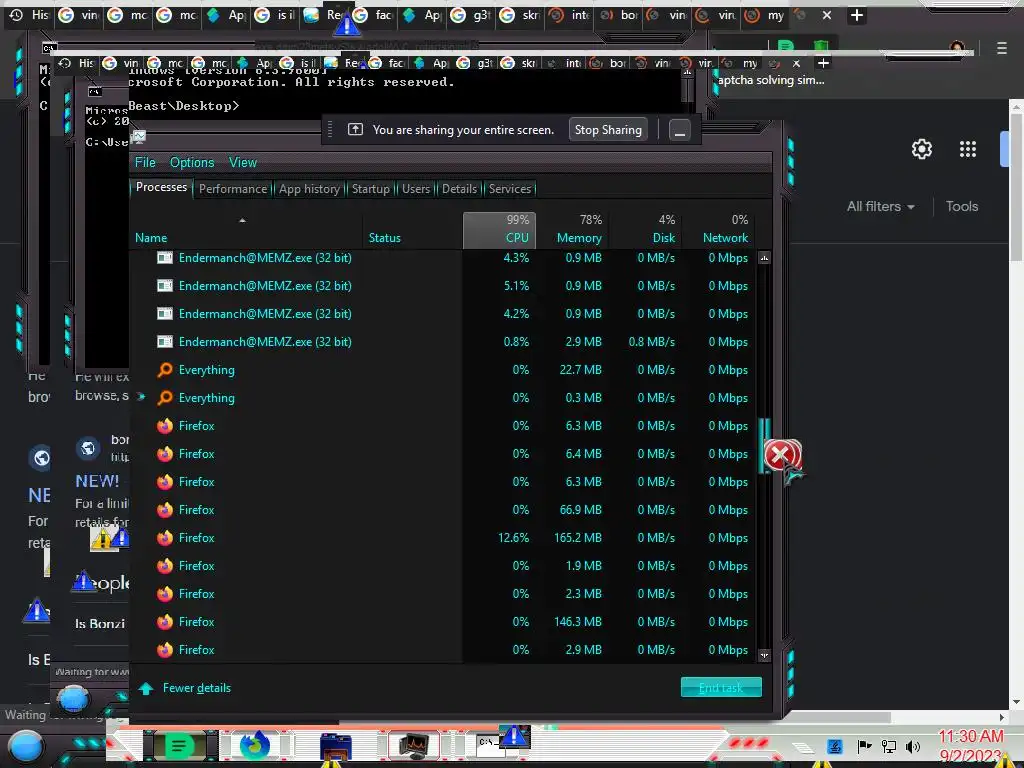Click Tools in Google search options

click(962, 206)
